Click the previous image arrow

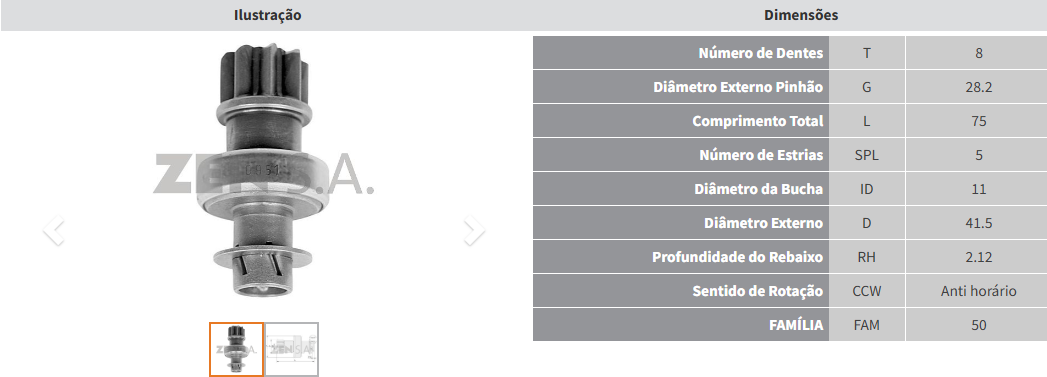tap(53, 230)
